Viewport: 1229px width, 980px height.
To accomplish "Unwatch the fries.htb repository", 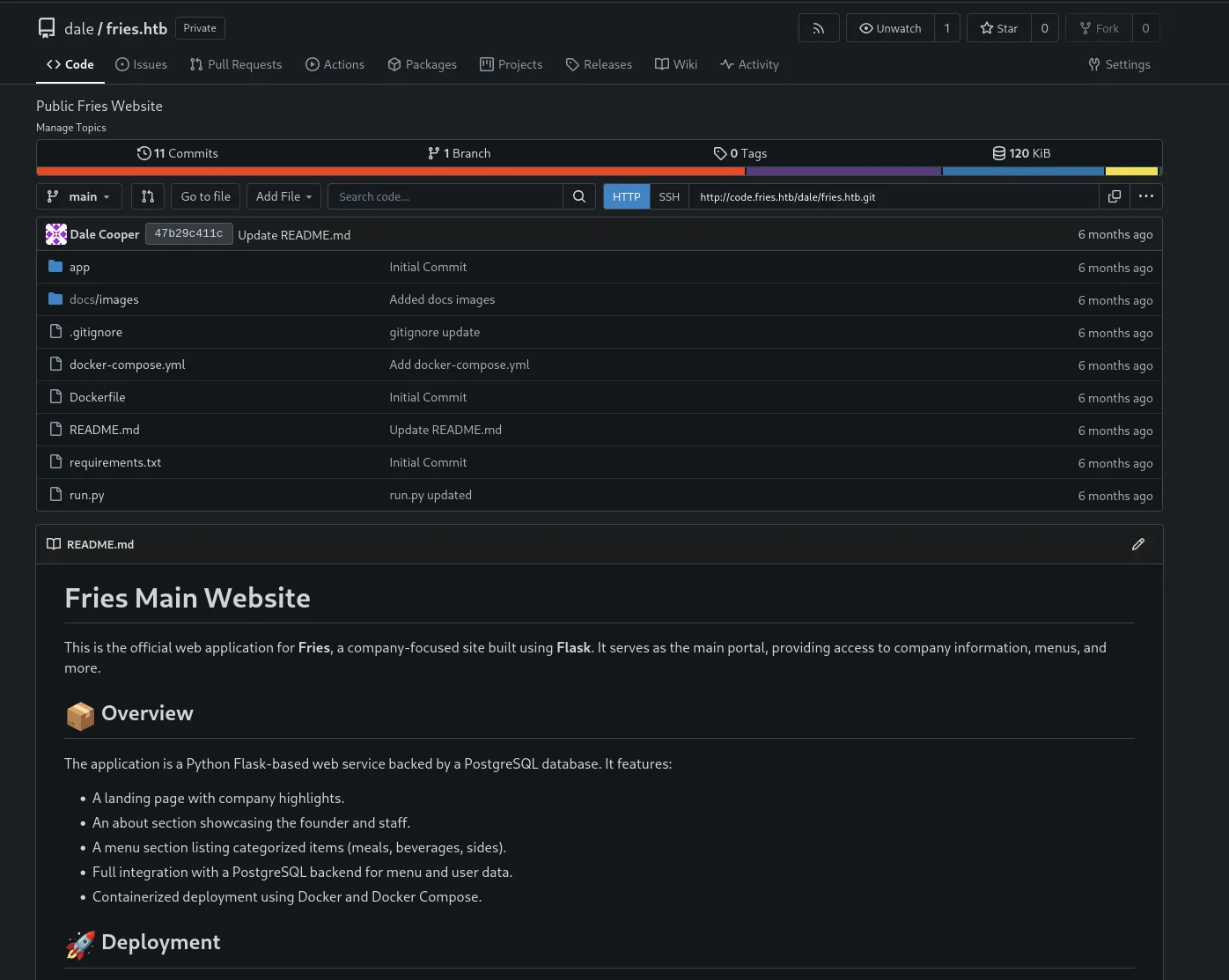I will click(890, 28).
